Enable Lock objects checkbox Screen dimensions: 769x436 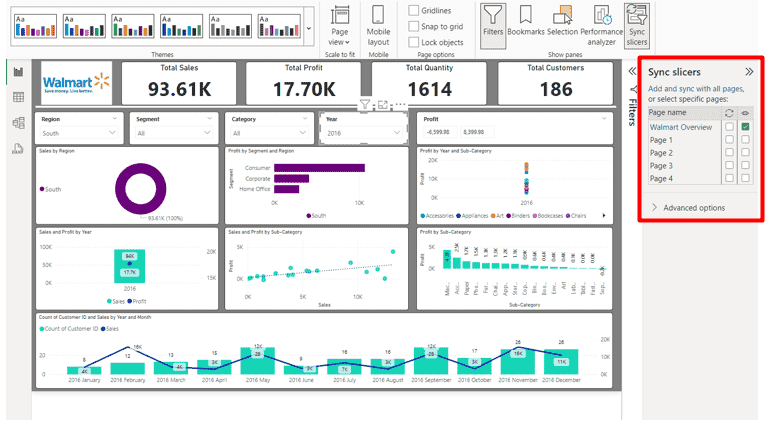414,42
